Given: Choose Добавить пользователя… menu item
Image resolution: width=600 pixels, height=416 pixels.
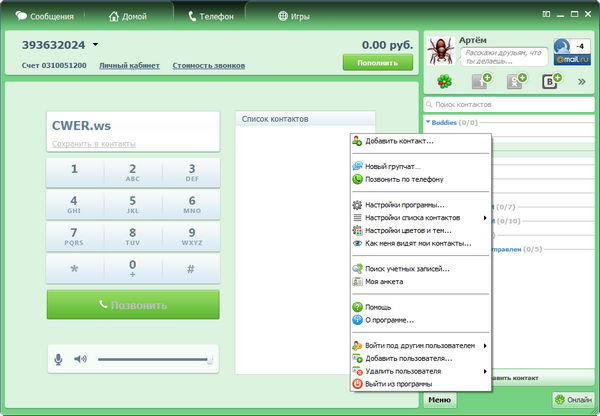Looking at the screenshot, I should [x=421, y=359].
